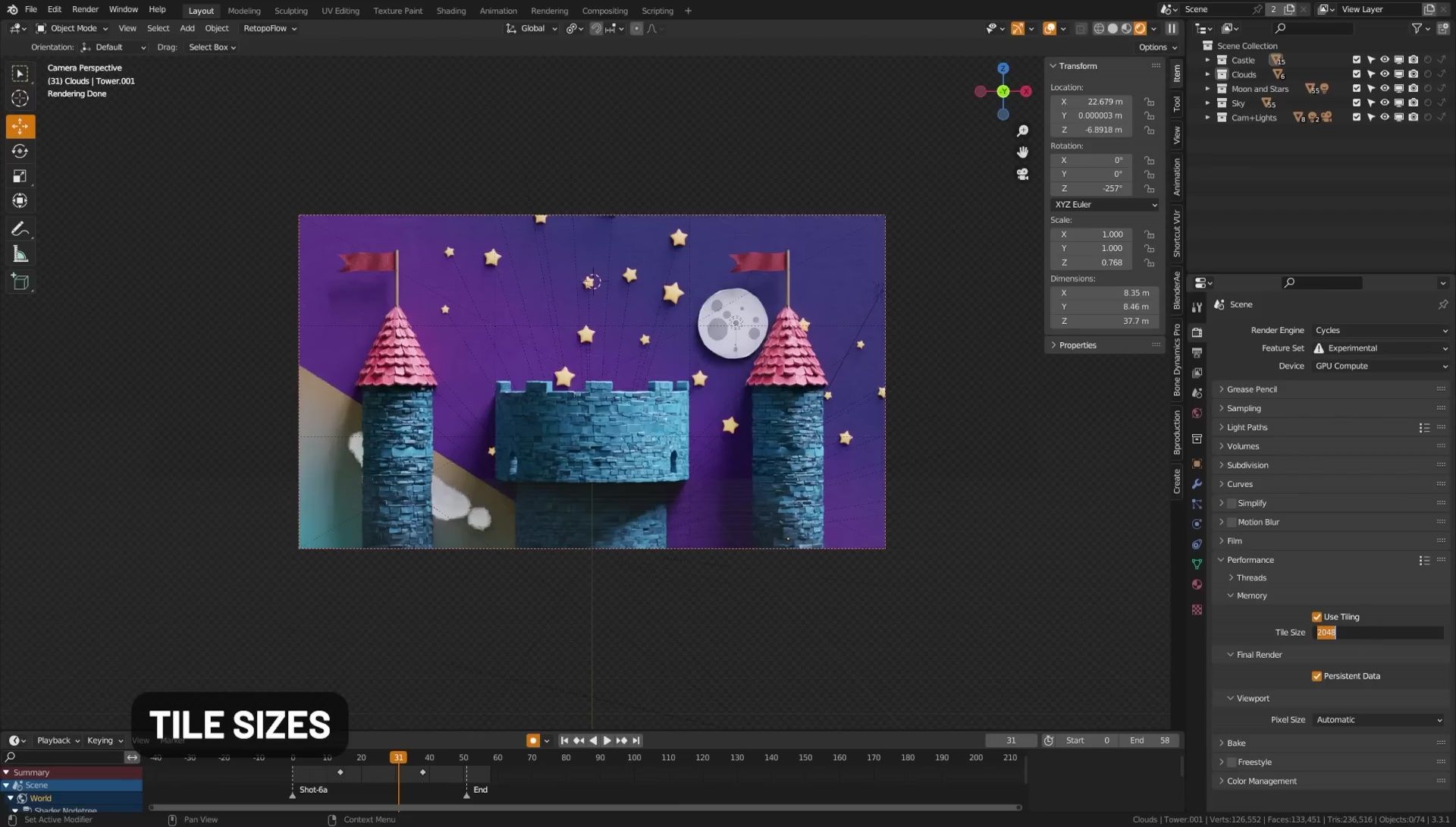Choose the Add Cube tool
This screenshot has width=1456, height=827.
(x=20, y=282)
